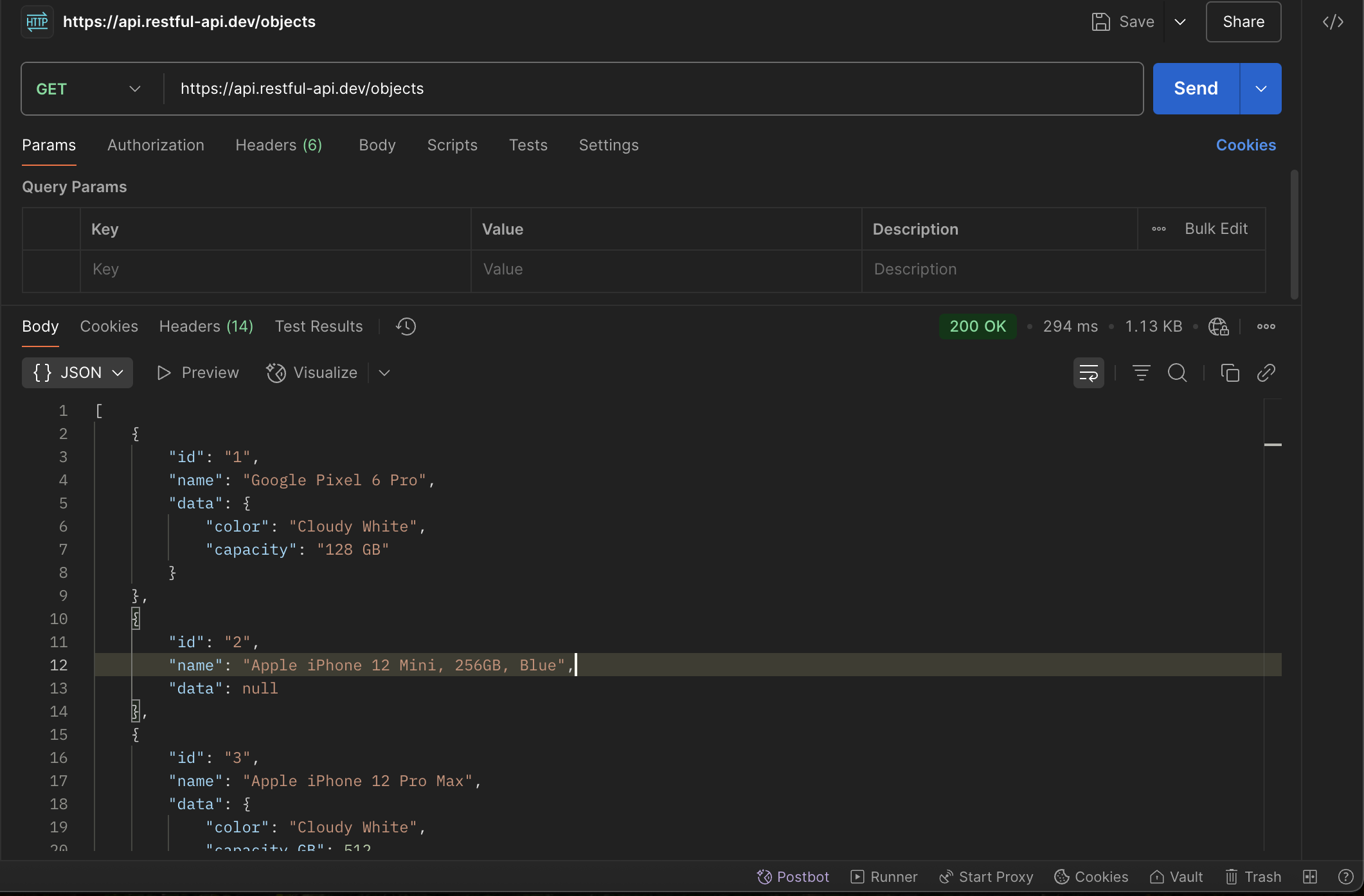Expand the Save options chevron
Viewport: 1364px width, 896px height.
coord(1180,22)
